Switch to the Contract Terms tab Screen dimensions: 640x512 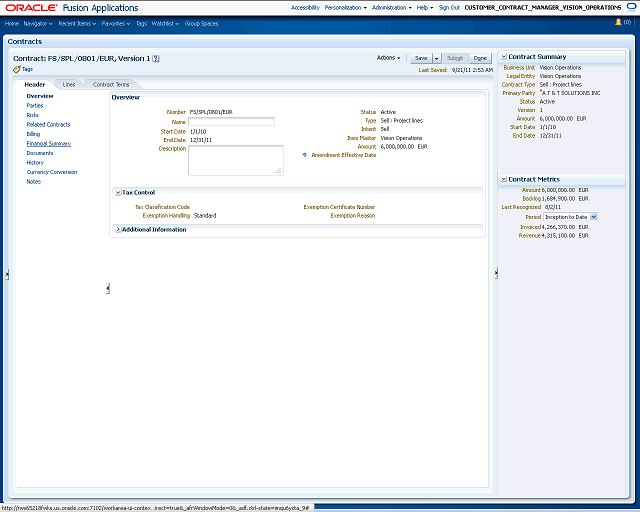[111, 85]
